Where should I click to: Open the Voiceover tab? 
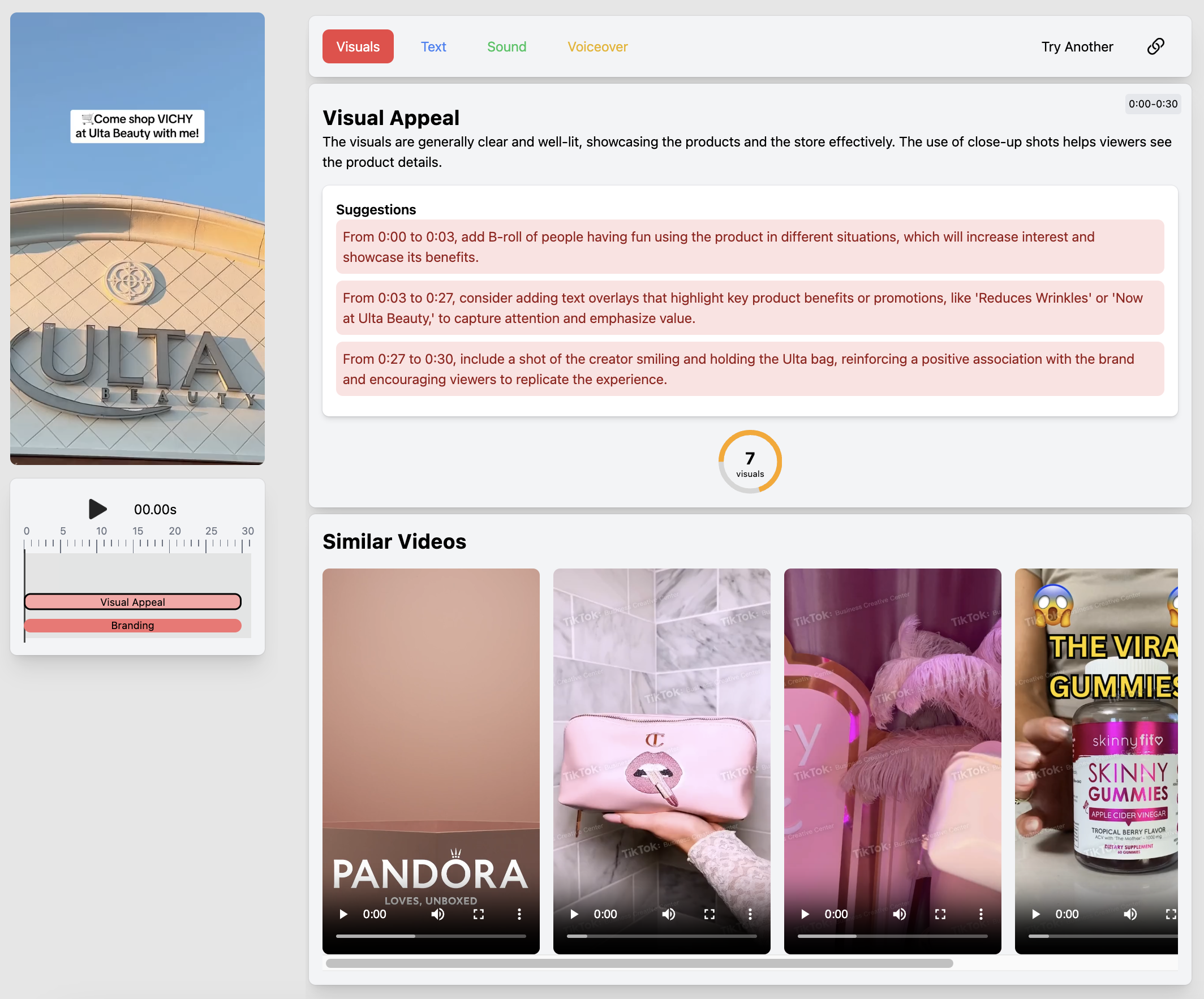tap(598, 46)
